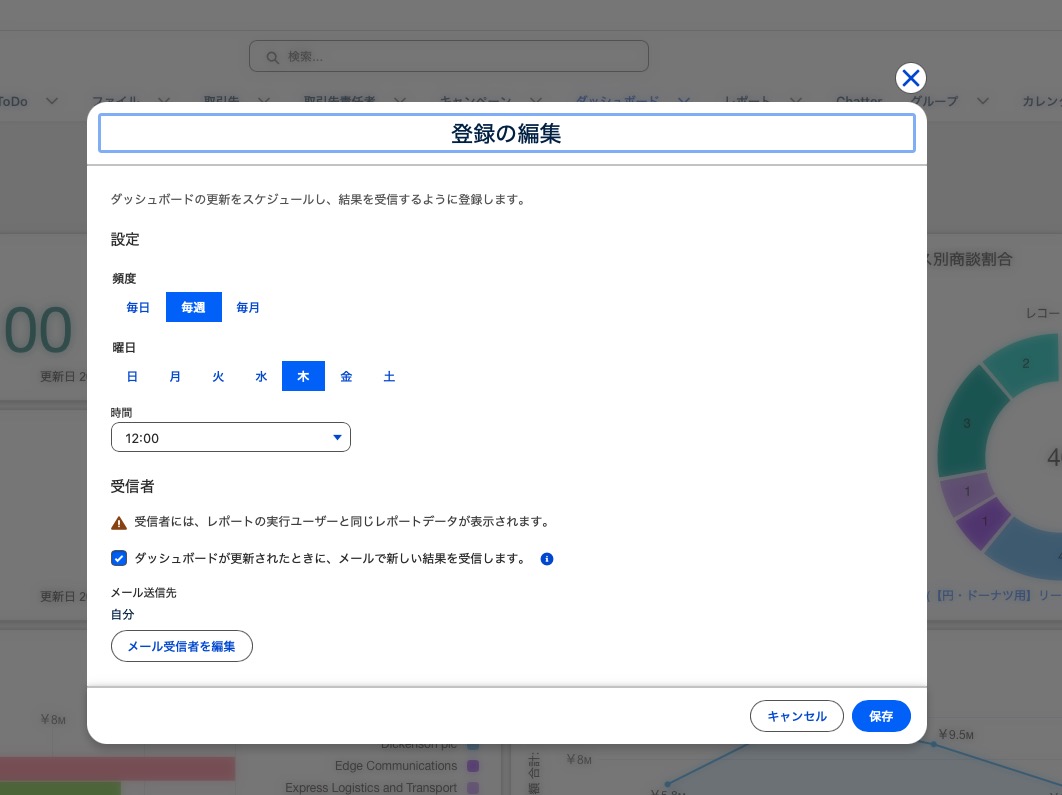Click Express Logistics and Transport legend entry
This screenshot has width=1062, height=795.
[371, 788]
